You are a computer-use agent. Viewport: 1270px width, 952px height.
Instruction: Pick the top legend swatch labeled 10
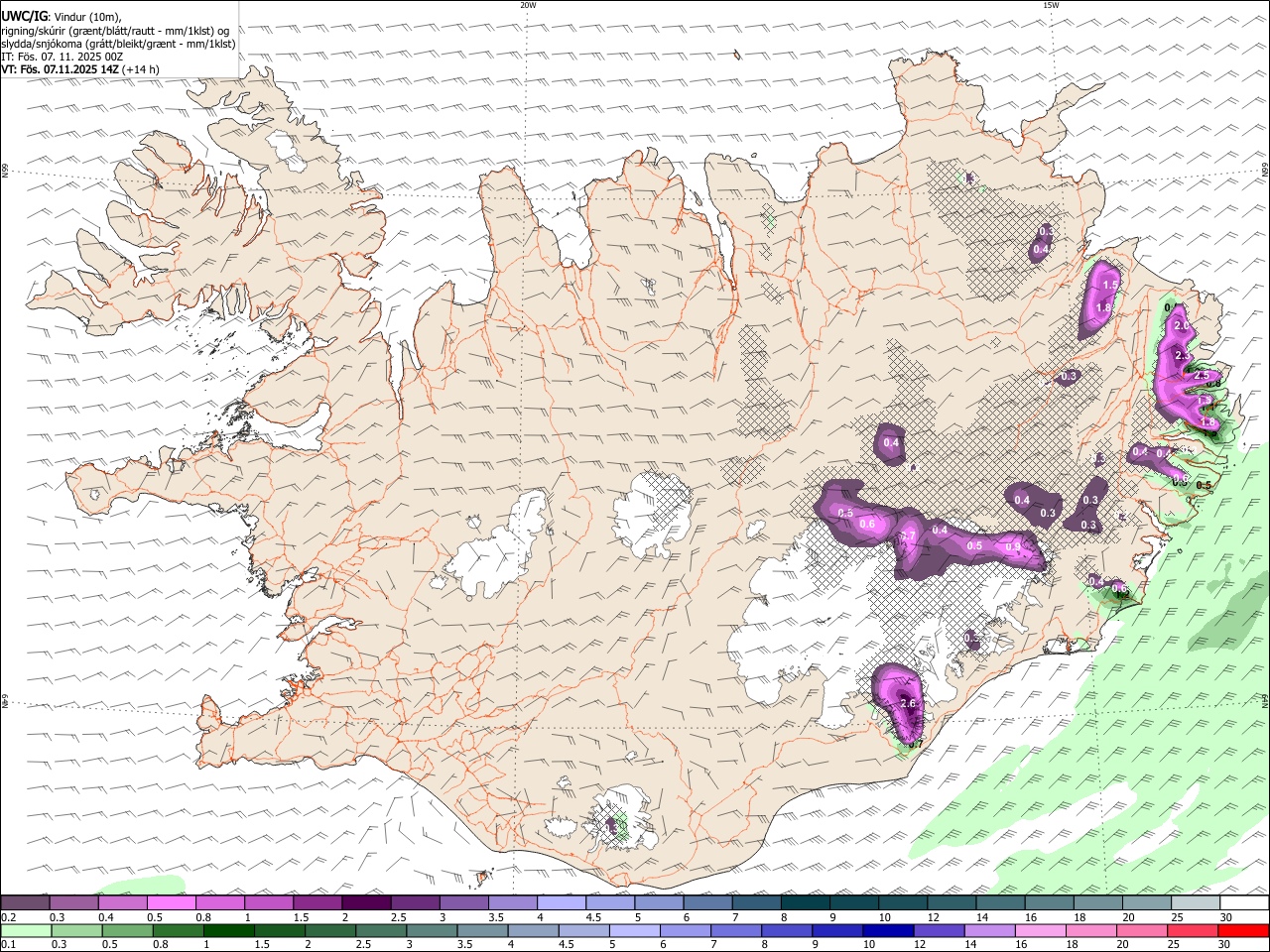[903, 903]
